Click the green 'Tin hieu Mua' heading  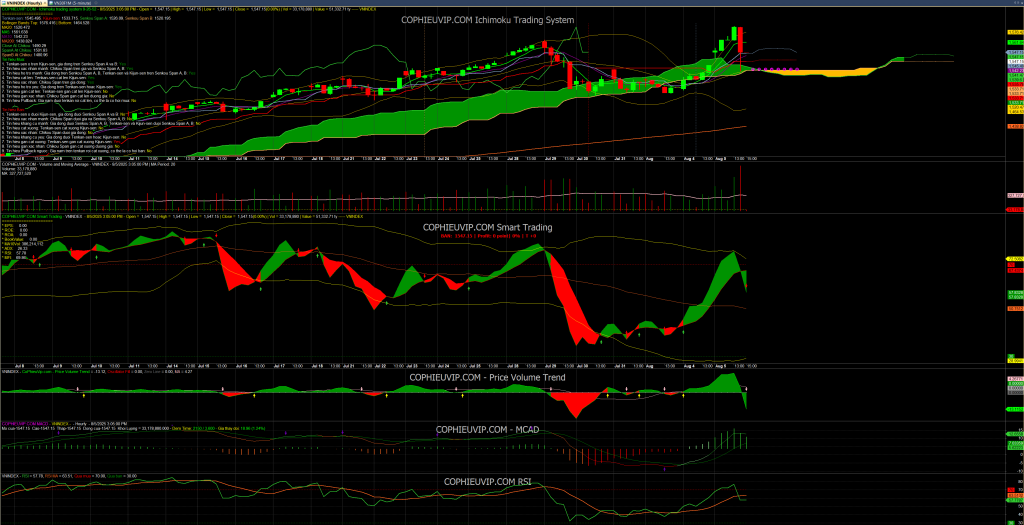(13, 59)
